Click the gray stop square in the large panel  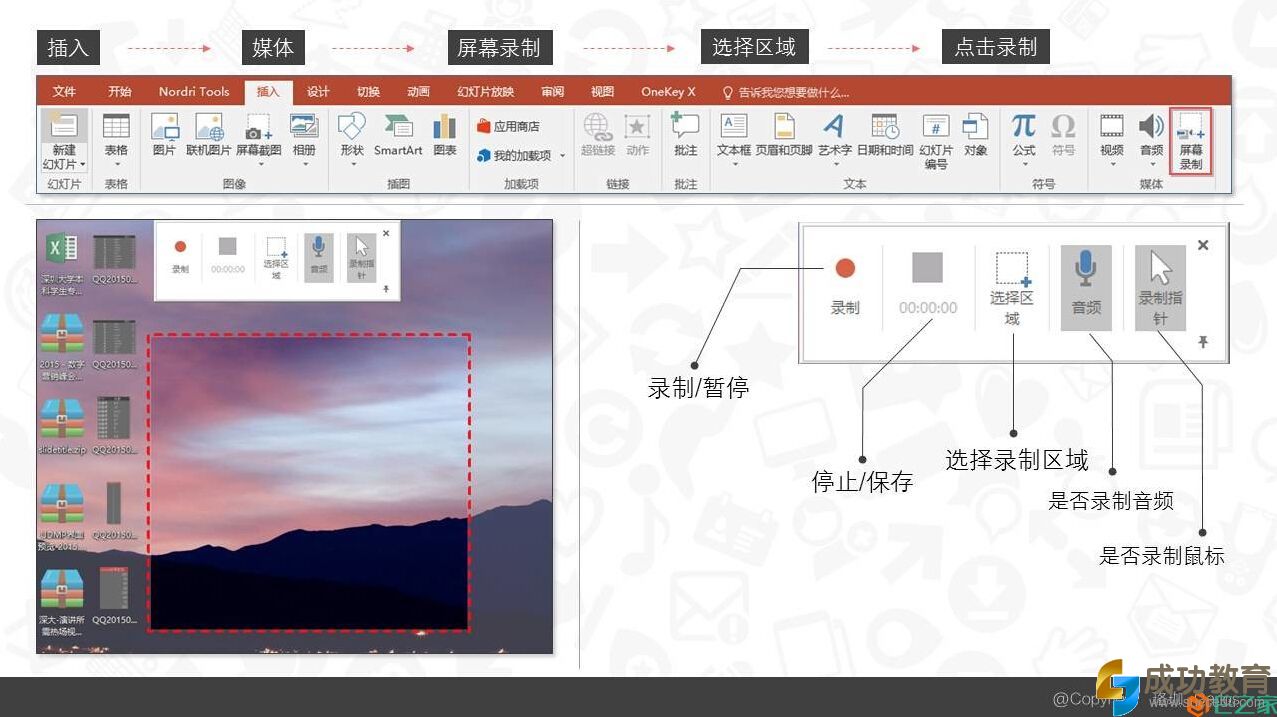(927, 268)
